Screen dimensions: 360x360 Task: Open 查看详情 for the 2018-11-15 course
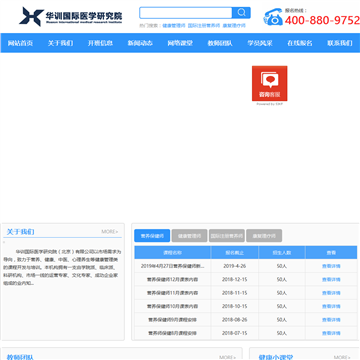coord(331,293)
